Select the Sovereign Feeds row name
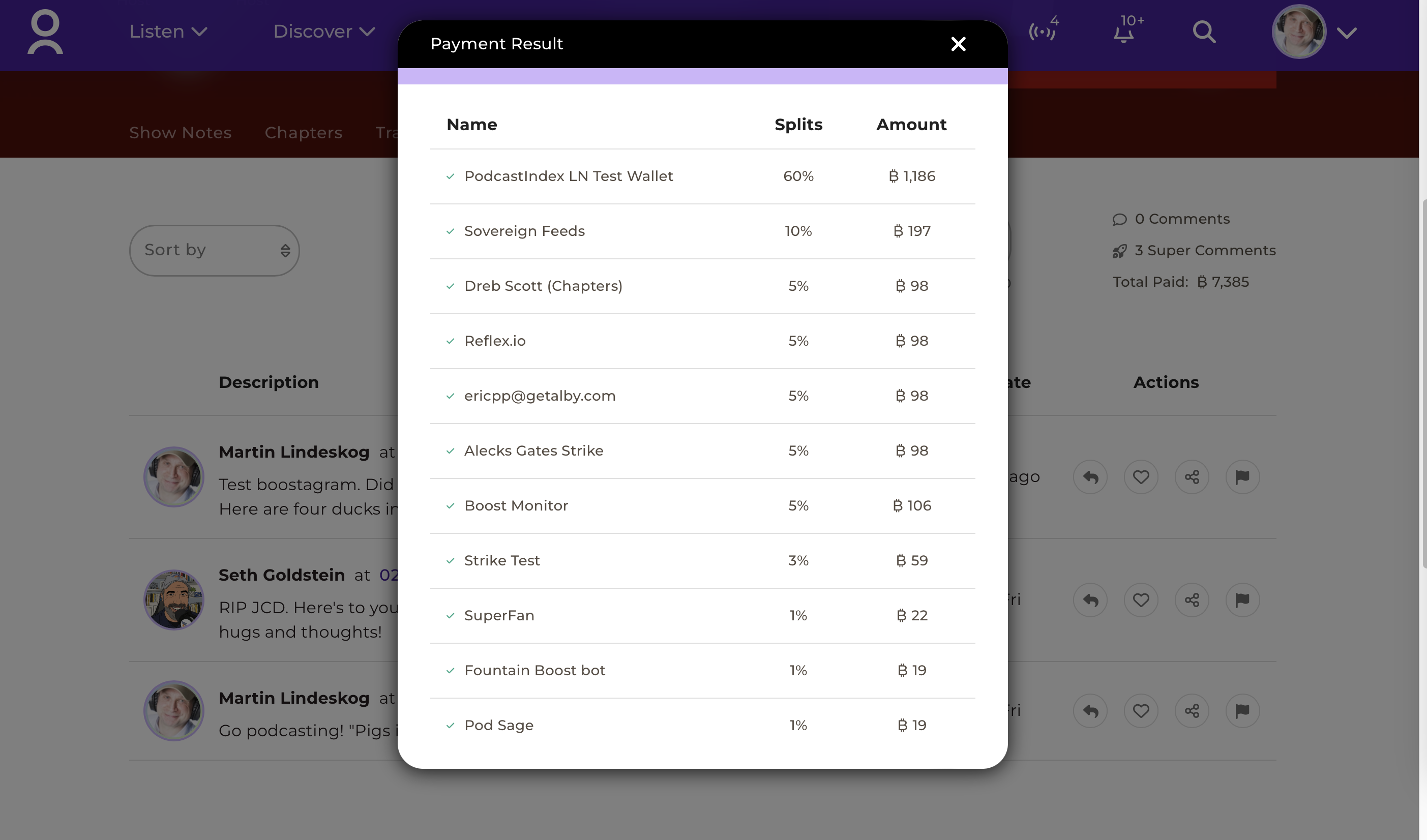Screen dimensions: 1427x840 coord(524,231)
